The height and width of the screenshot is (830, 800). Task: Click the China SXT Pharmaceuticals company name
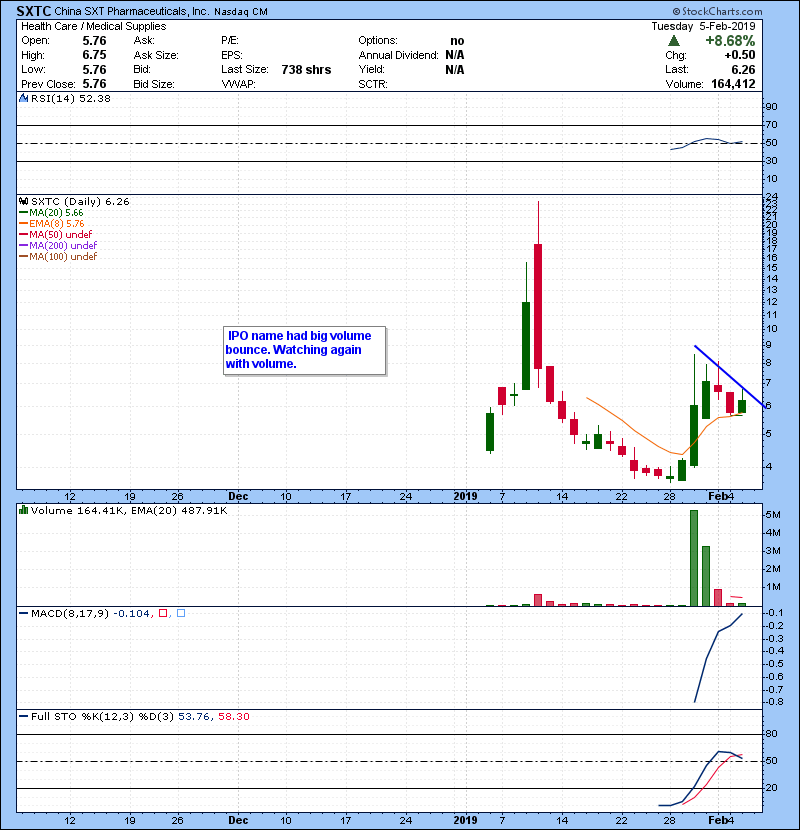point(132,12)
